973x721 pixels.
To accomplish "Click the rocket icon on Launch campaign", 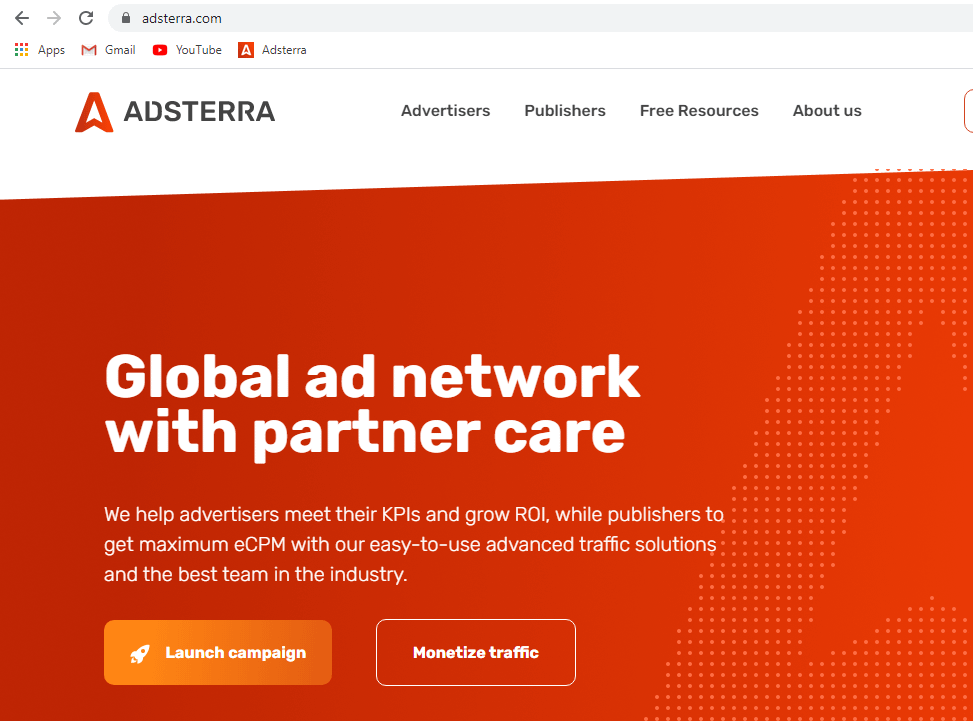I will pyautogui.click(x=140, y=653).
